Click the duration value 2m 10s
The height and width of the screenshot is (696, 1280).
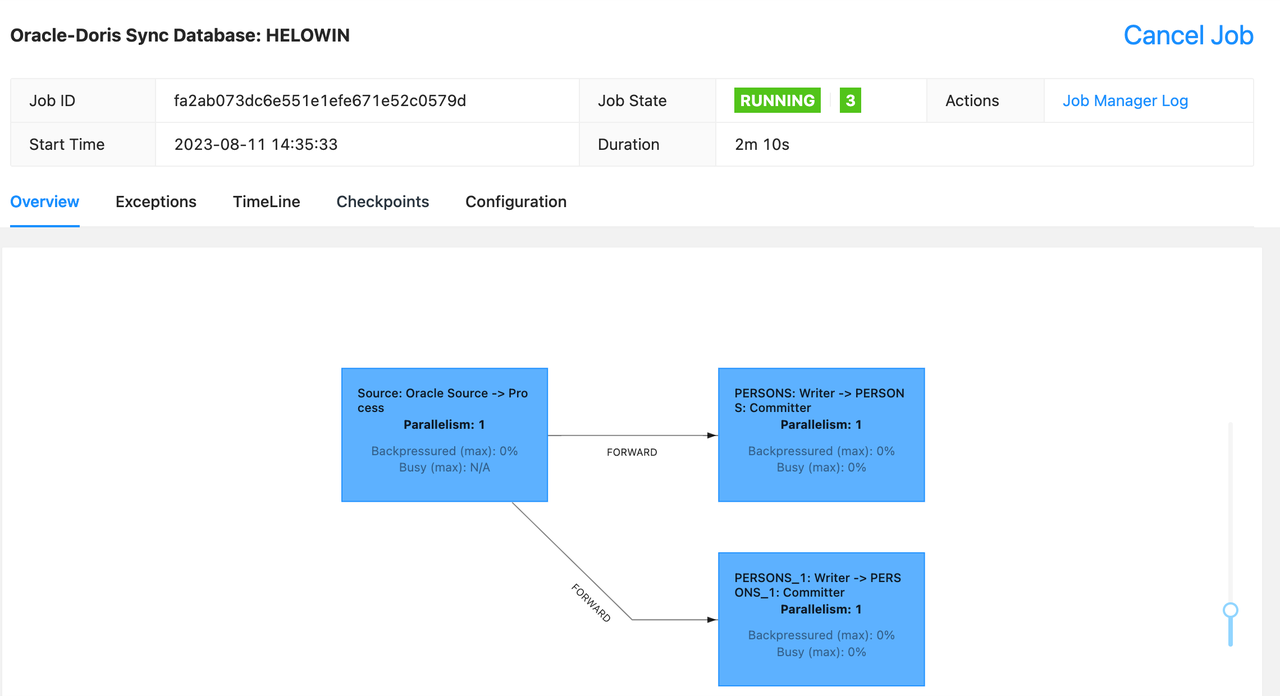coord(762,145)
